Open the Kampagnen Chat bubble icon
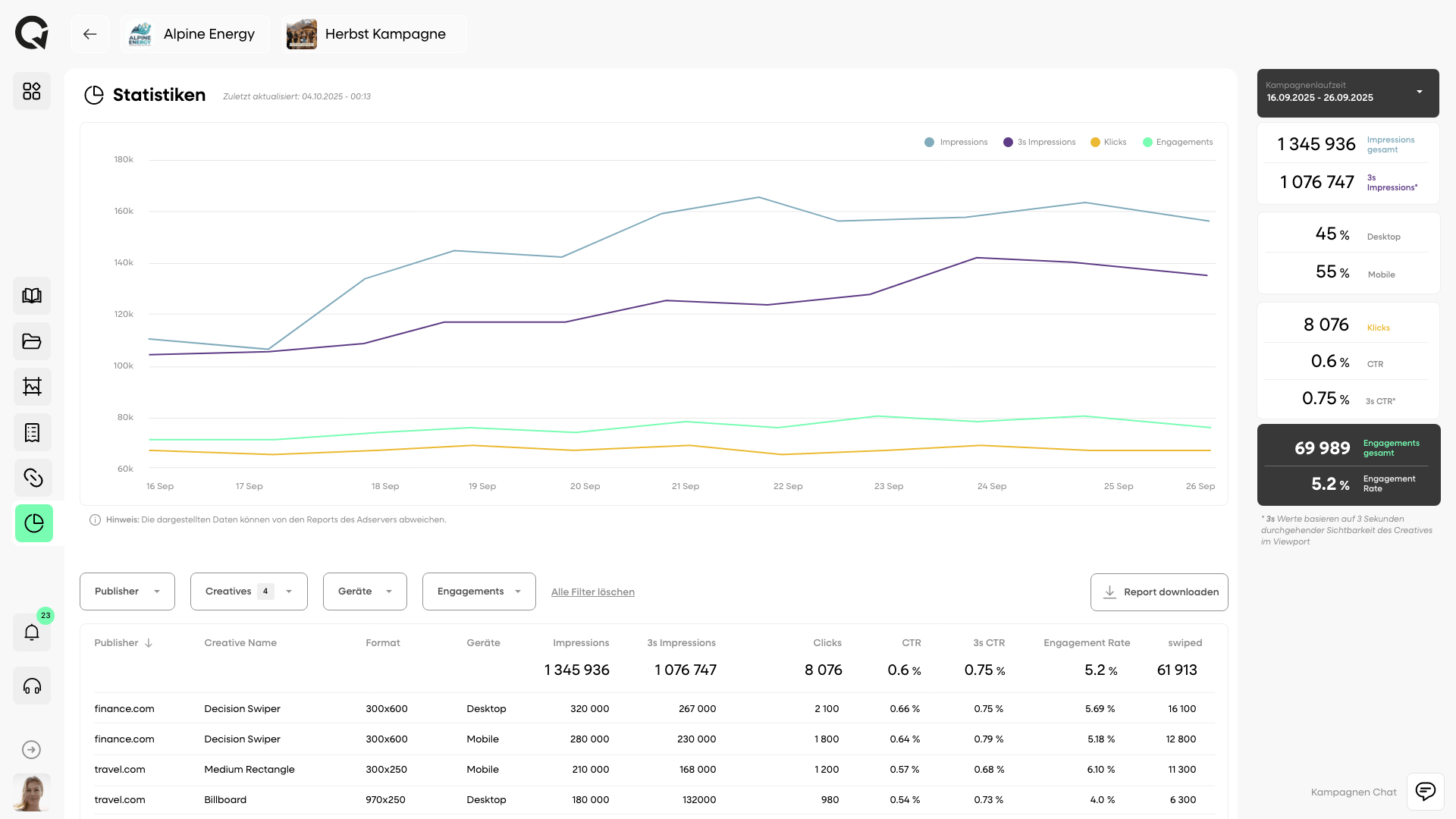The width and height of the screenshot is (1456, 819). pos(1425,792)
